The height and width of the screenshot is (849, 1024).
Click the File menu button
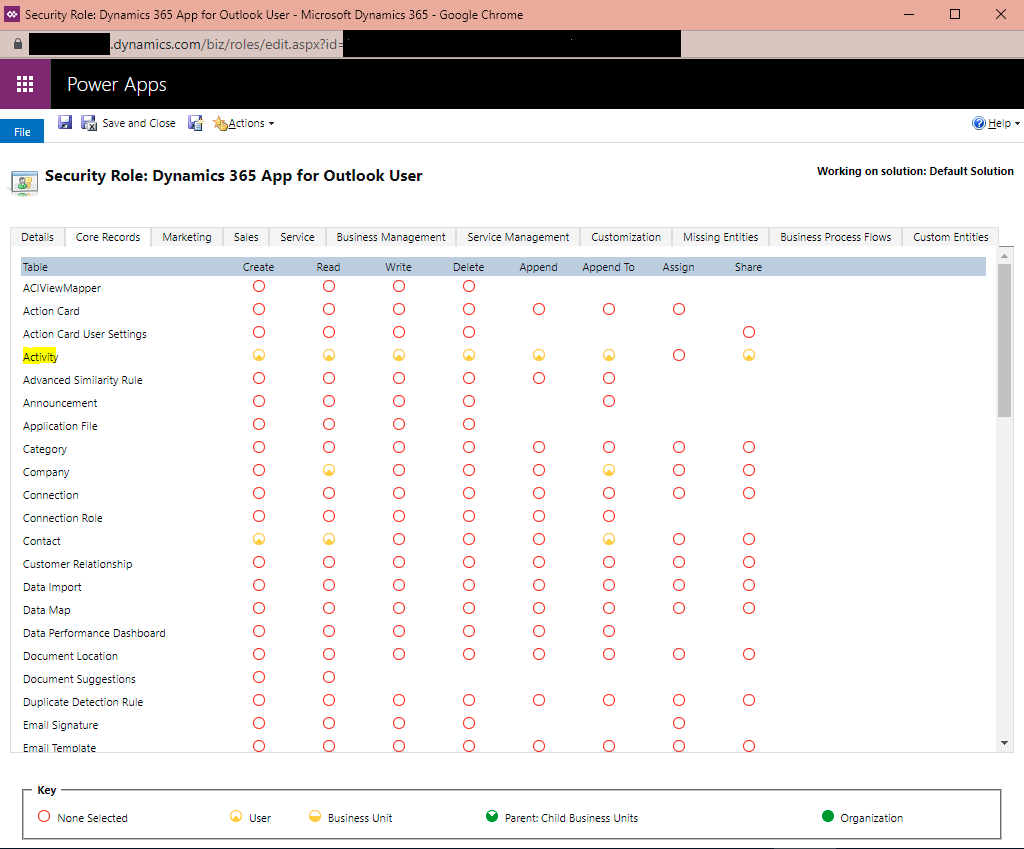pos(21,130)
